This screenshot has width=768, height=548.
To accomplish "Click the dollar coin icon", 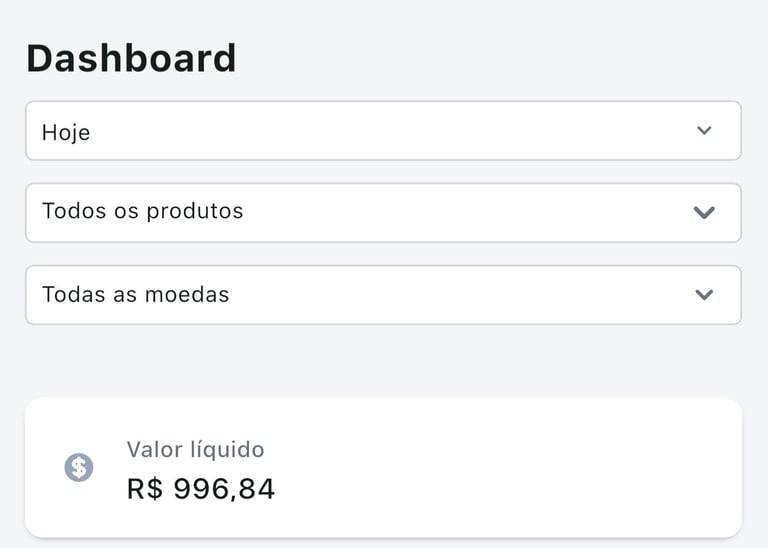I will [x=79, y=467].
